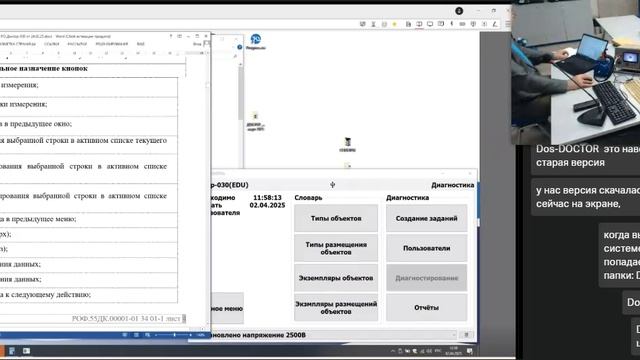The width and height of the screenshot is (640, 360).
Task: Open the Отчёты button
Action: point(427,308)
